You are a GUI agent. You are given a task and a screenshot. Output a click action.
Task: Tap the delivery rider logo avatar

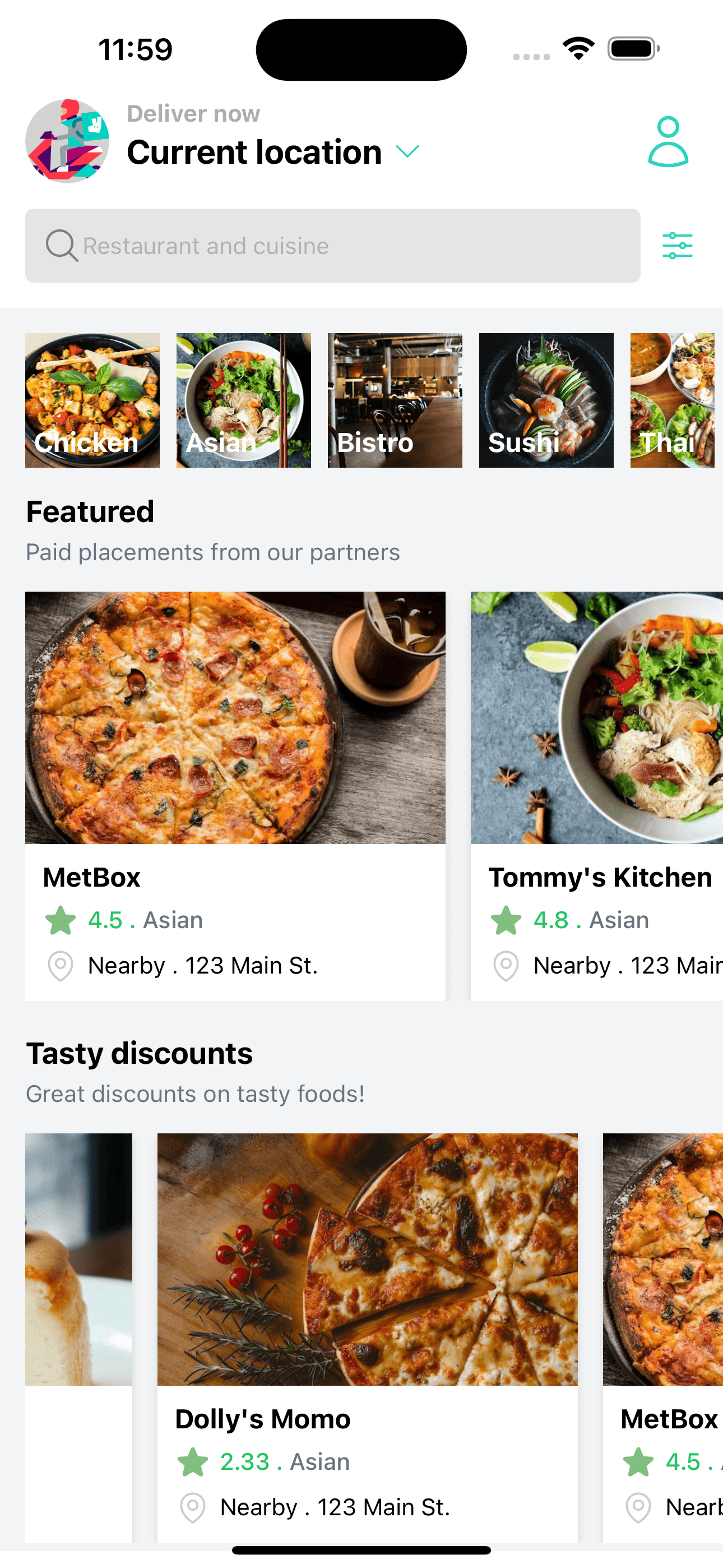[67, 141]
